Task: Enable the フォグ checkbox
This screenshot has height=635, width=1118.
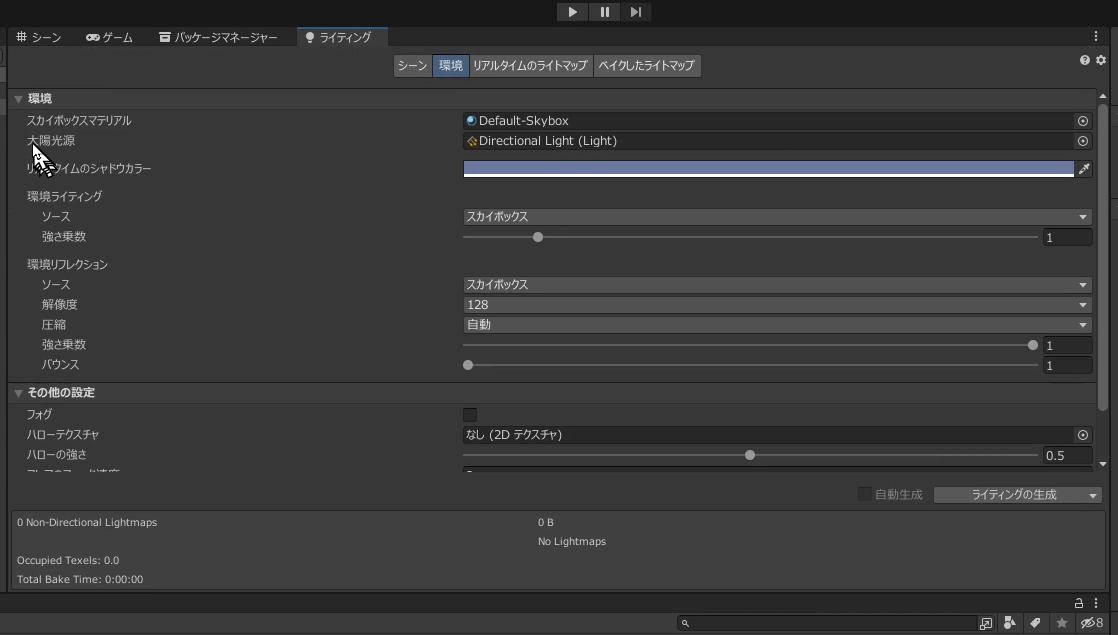Action: pos(470,415)
